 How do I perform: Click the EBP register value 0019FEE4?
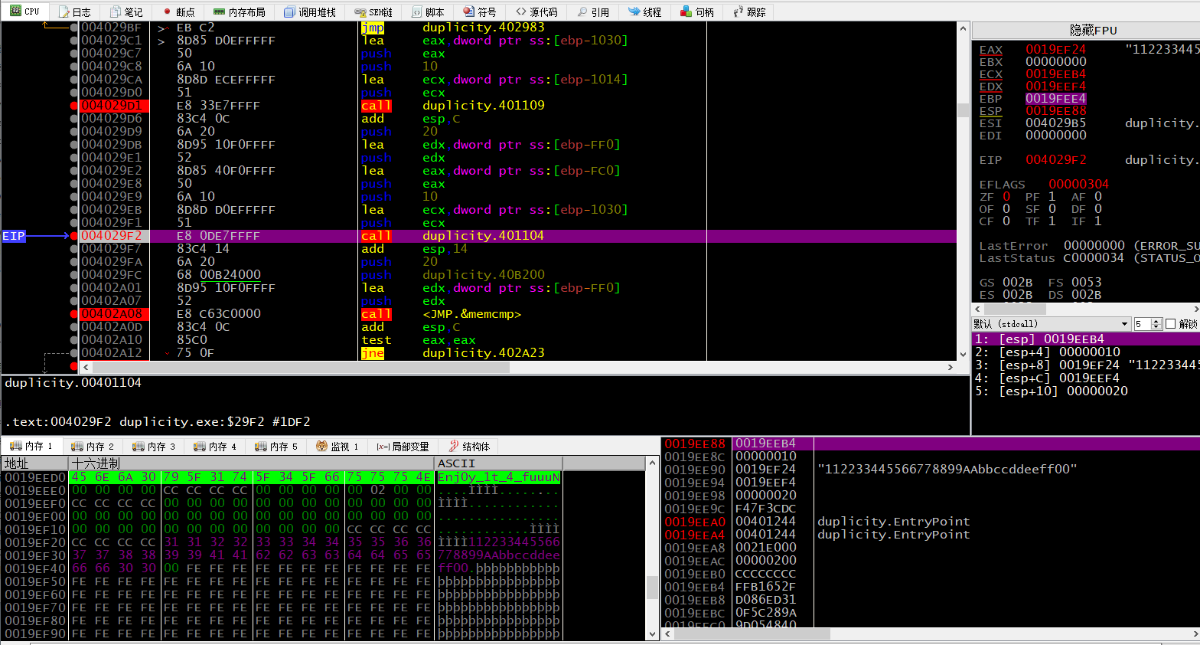tap(1055, 99)
